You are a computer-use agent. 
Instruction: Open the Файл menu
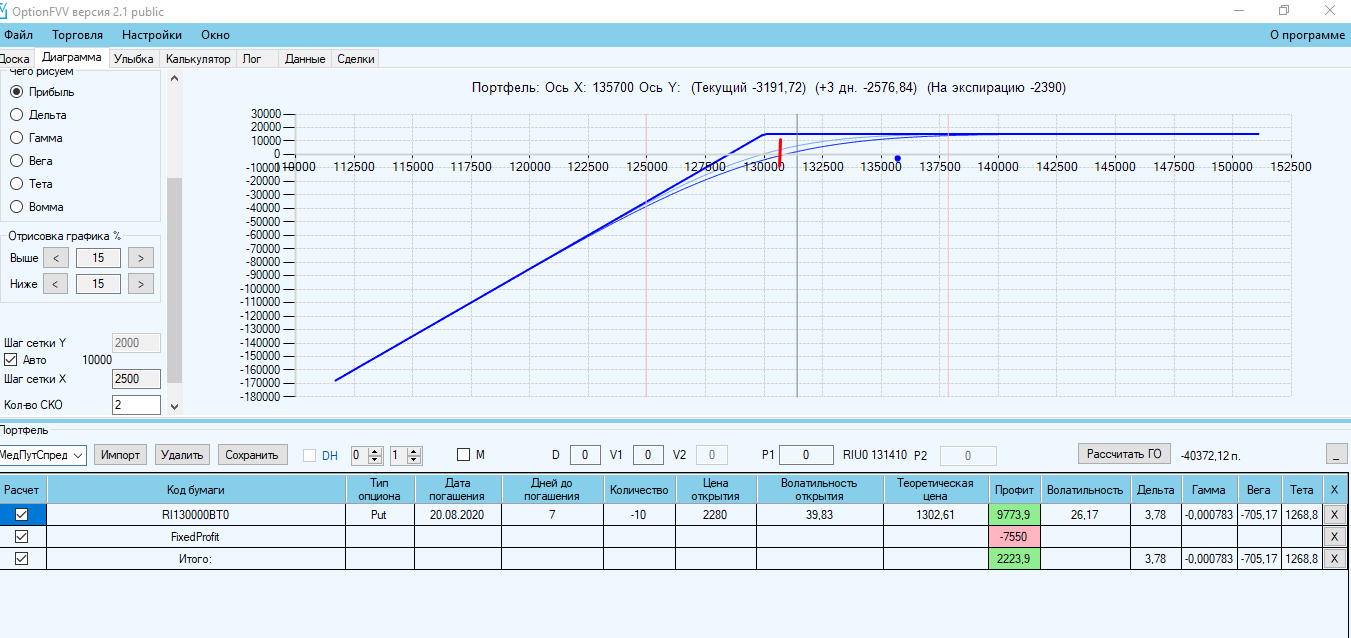pyautogui.click(x=18, y=35)
